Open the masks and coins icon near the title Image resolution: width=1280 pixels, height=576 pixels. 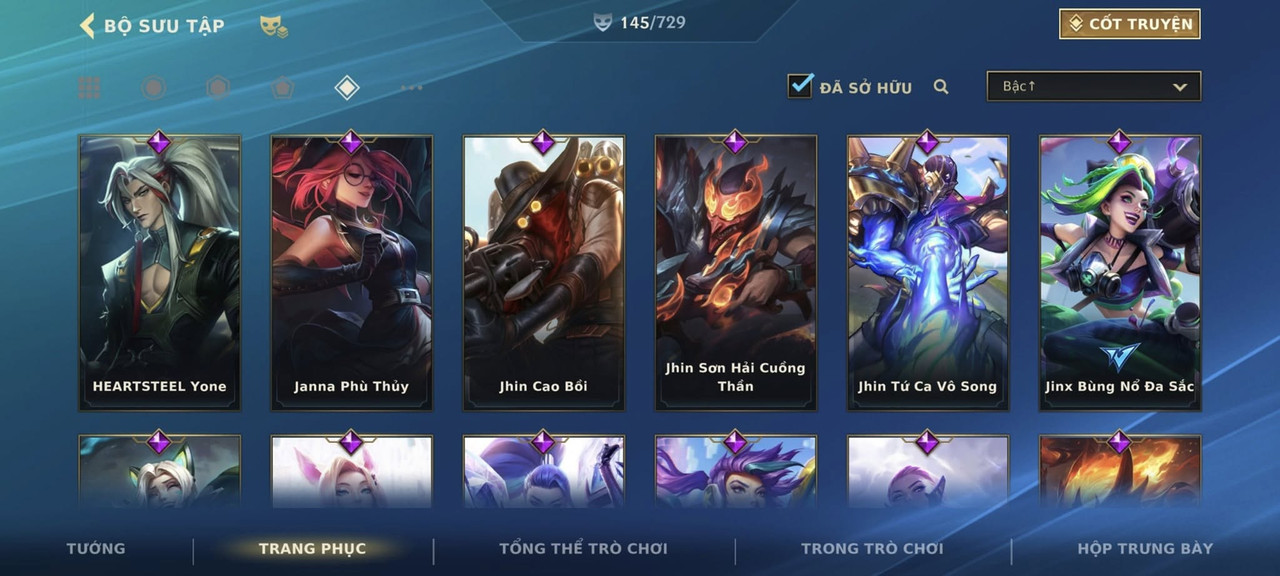(x=274, y=27)
